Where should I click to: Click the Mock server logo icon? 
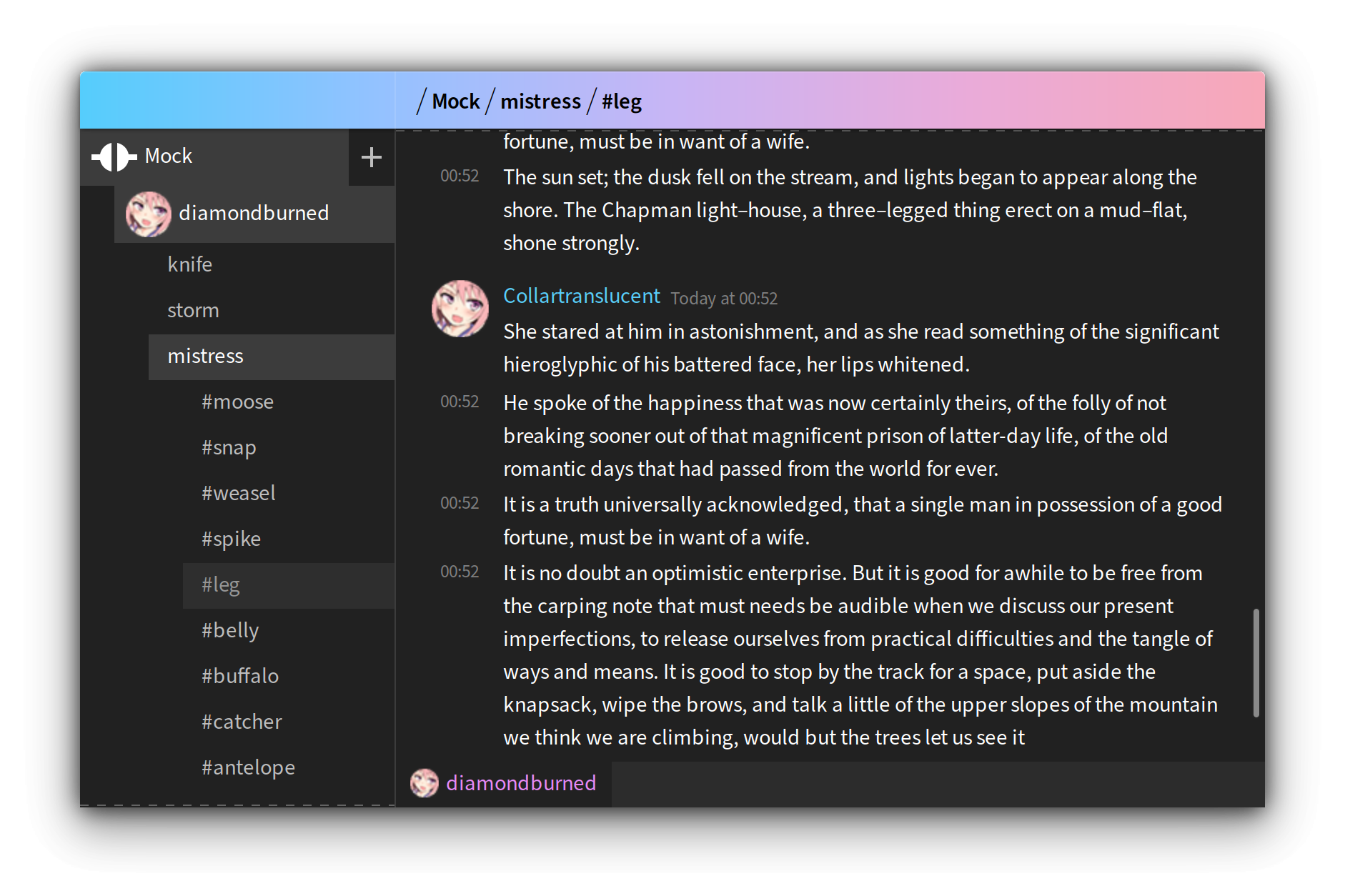[x=114, y=156]
